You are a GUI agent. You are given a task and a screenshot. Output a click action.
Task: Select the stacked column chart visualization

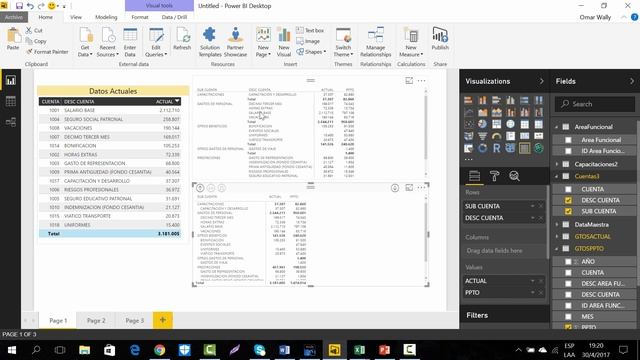pyautogui.click(x=482, y=100)
